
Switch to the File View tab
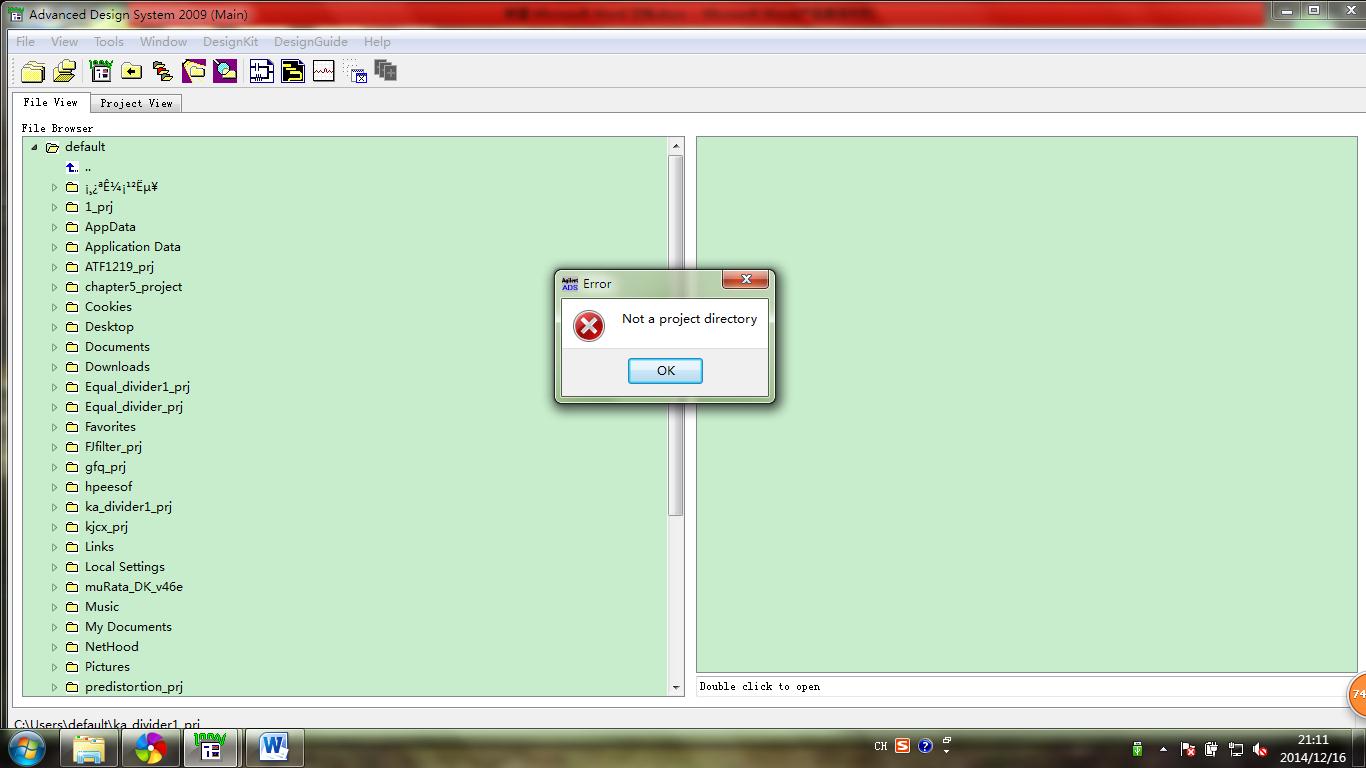point(50,102)
